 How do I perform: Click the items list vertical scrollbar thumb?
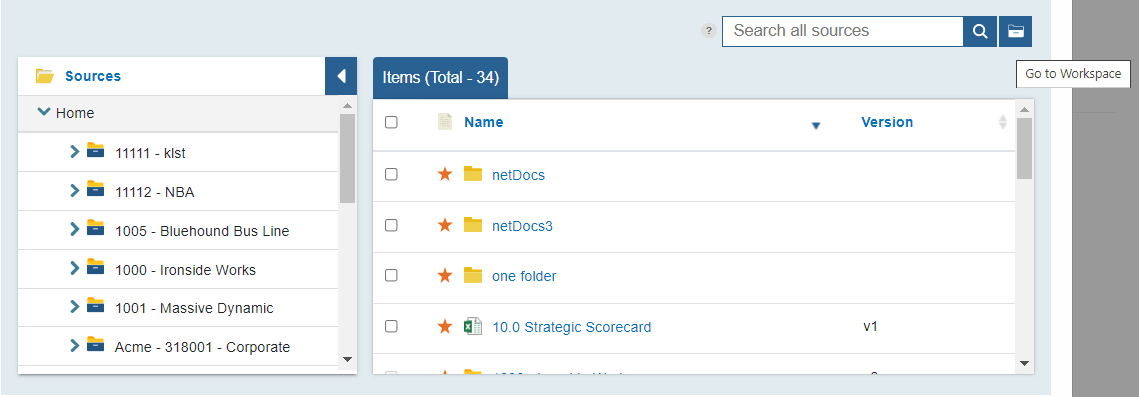click(1024, 148)
